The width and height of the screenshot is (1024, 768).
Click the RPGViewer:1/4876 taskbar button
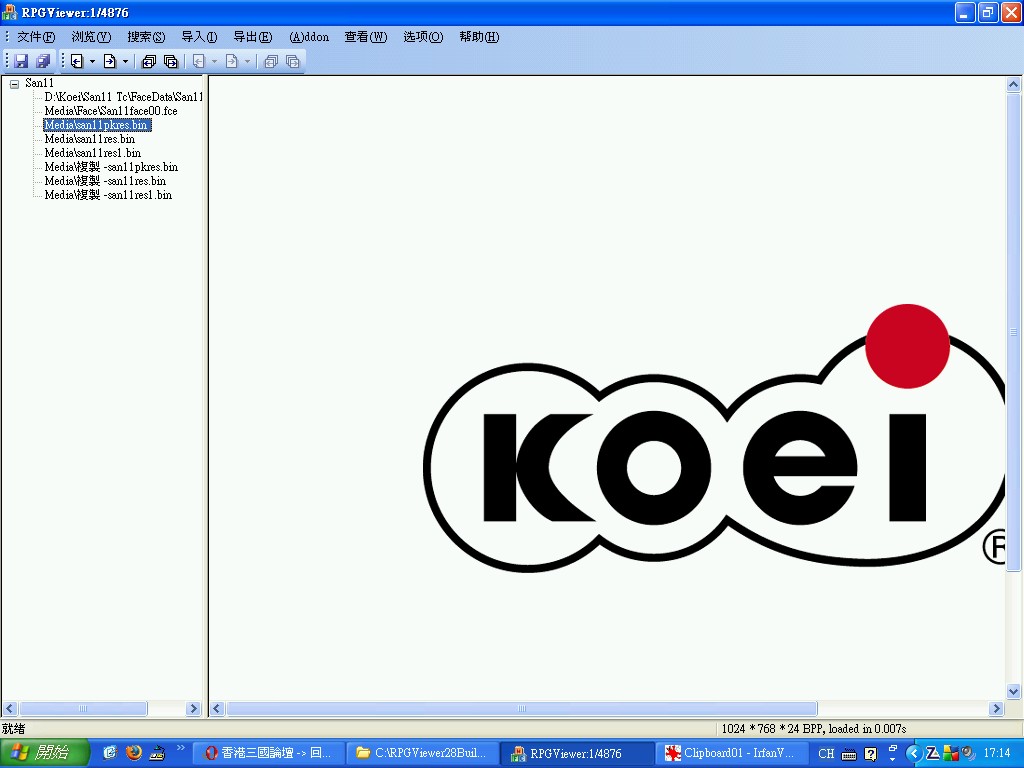pyautogui.click(x=577, y=753)
